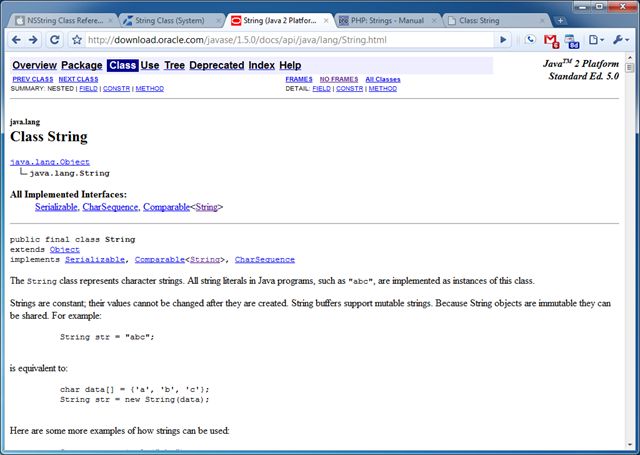Close the PHP: Strings - Manual tab
The height and width of the screenshot is (455, 640).
pyautogui.click(x=434, y=20)
